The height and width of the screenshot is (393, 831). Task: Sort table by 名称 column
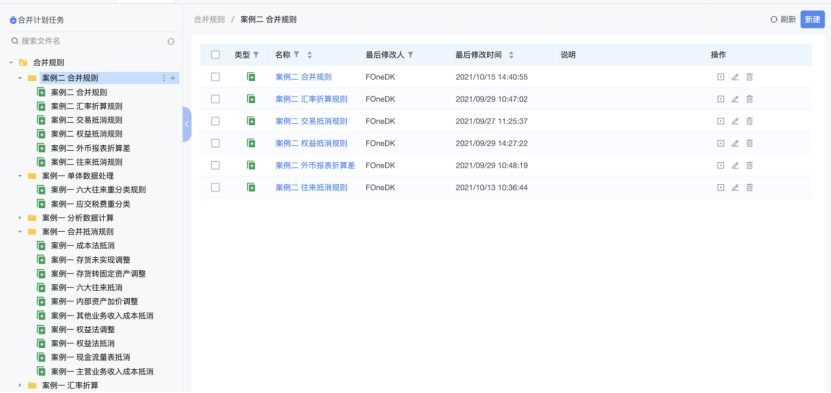pyautogui.click(x=310, y=55)
